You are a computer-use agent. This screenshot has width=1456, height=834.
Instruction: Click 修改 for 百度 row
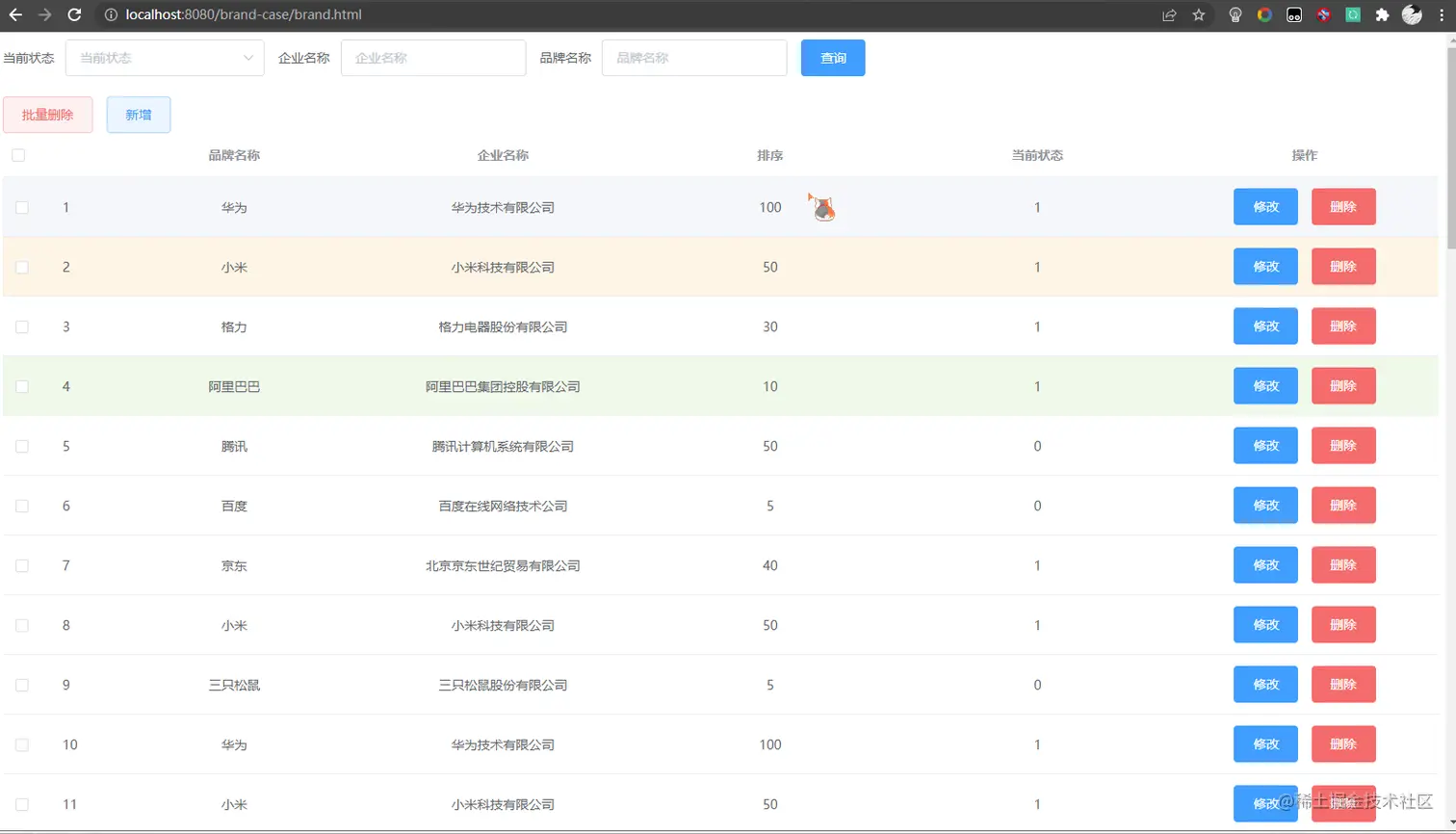(x=1265, y=506)
